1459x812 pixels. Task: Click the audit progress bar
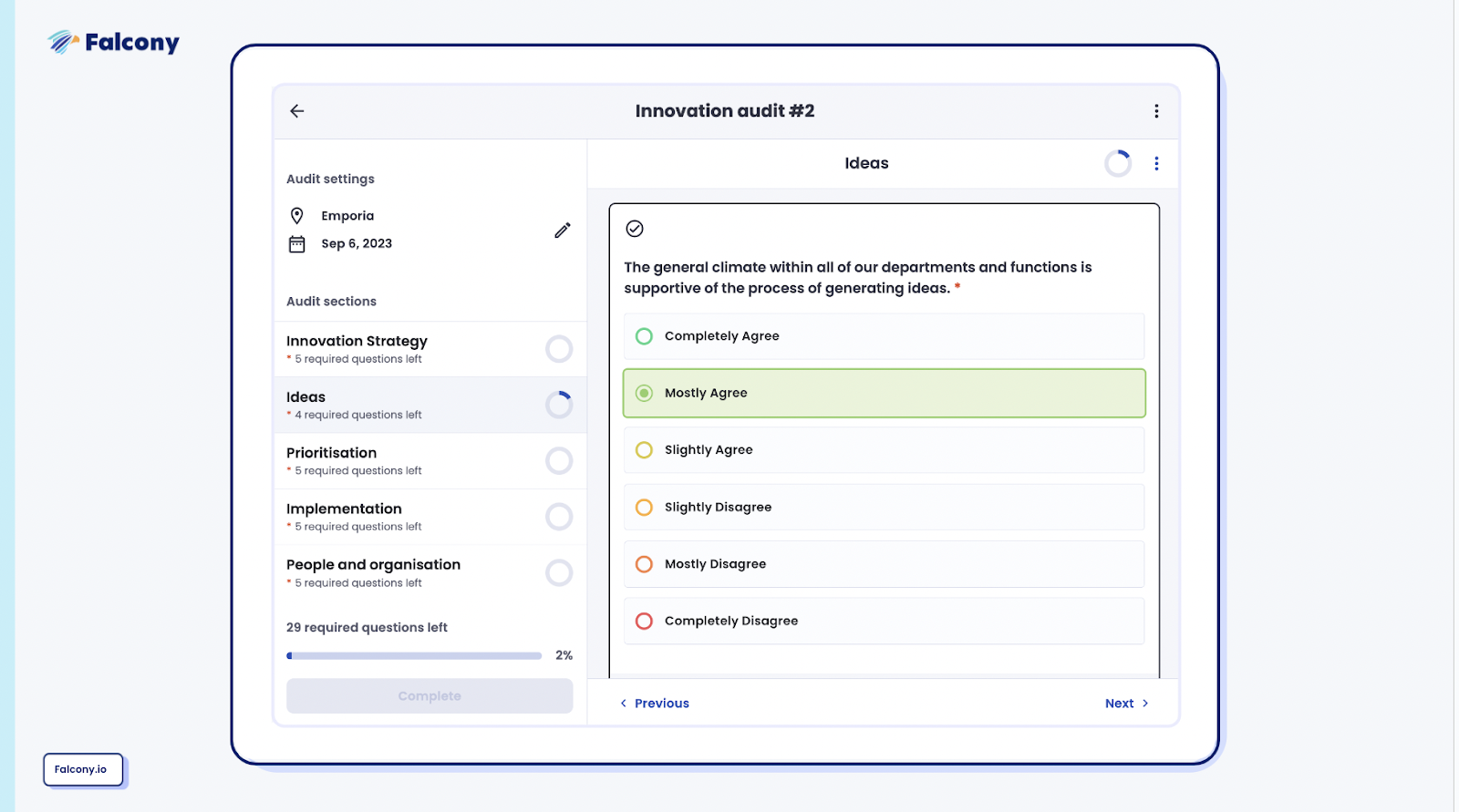(x=414, y=655)
